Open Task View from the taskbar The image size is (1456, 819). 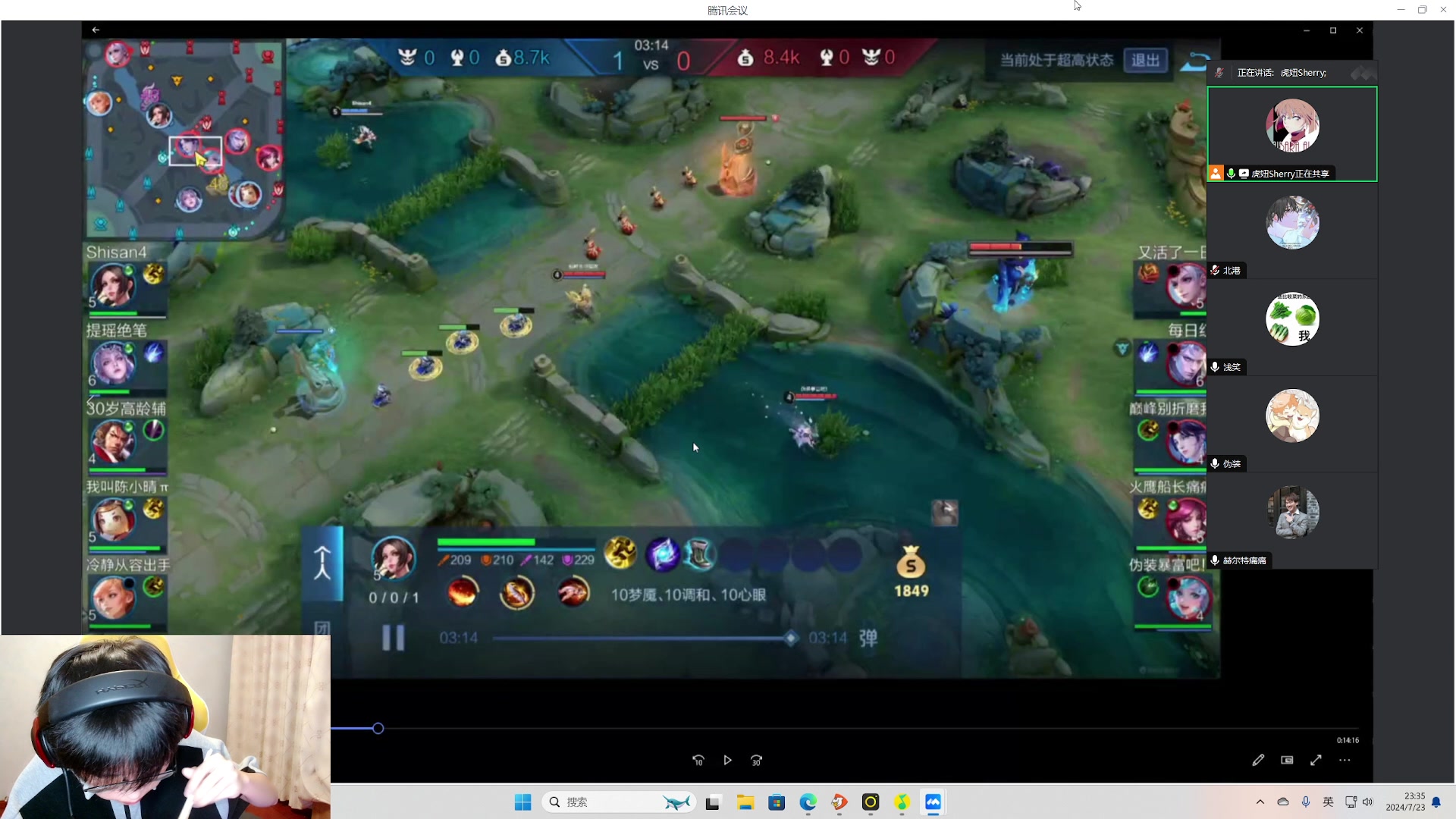[x=712, y=802]
